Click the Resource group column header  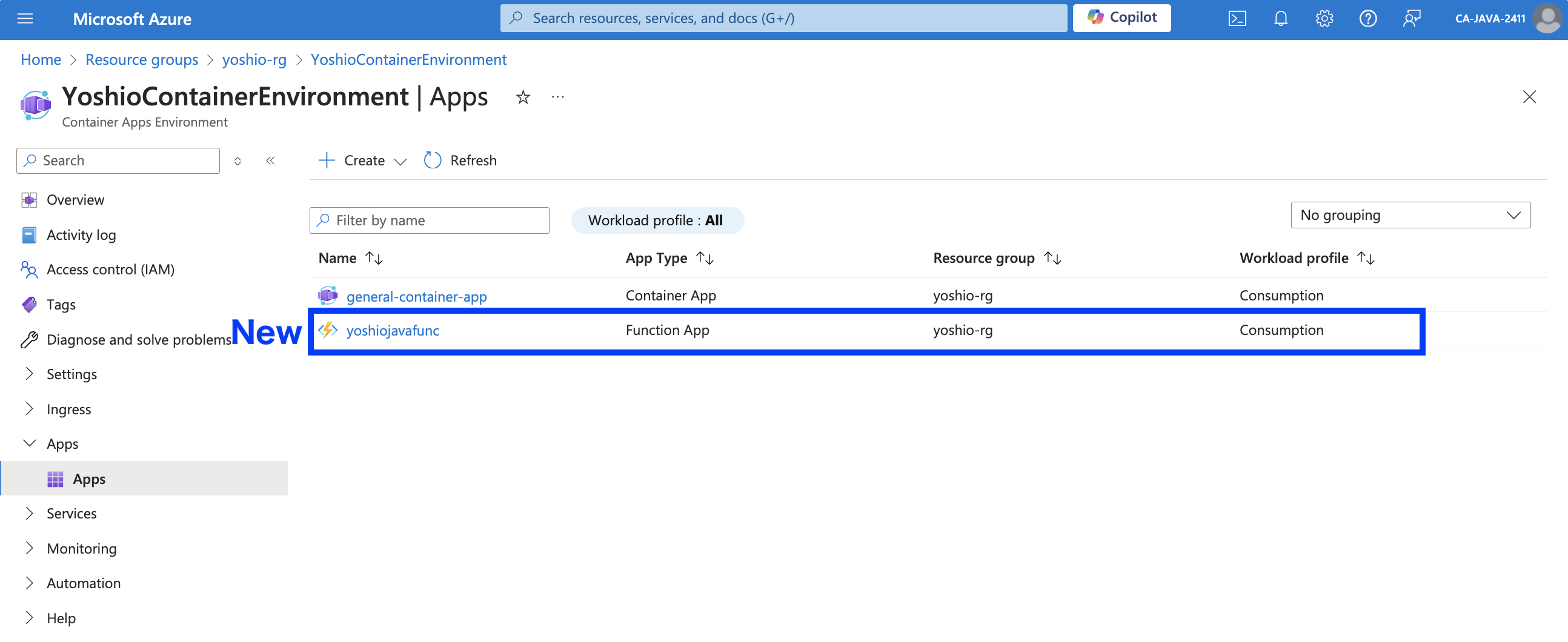tap(984, 258)
